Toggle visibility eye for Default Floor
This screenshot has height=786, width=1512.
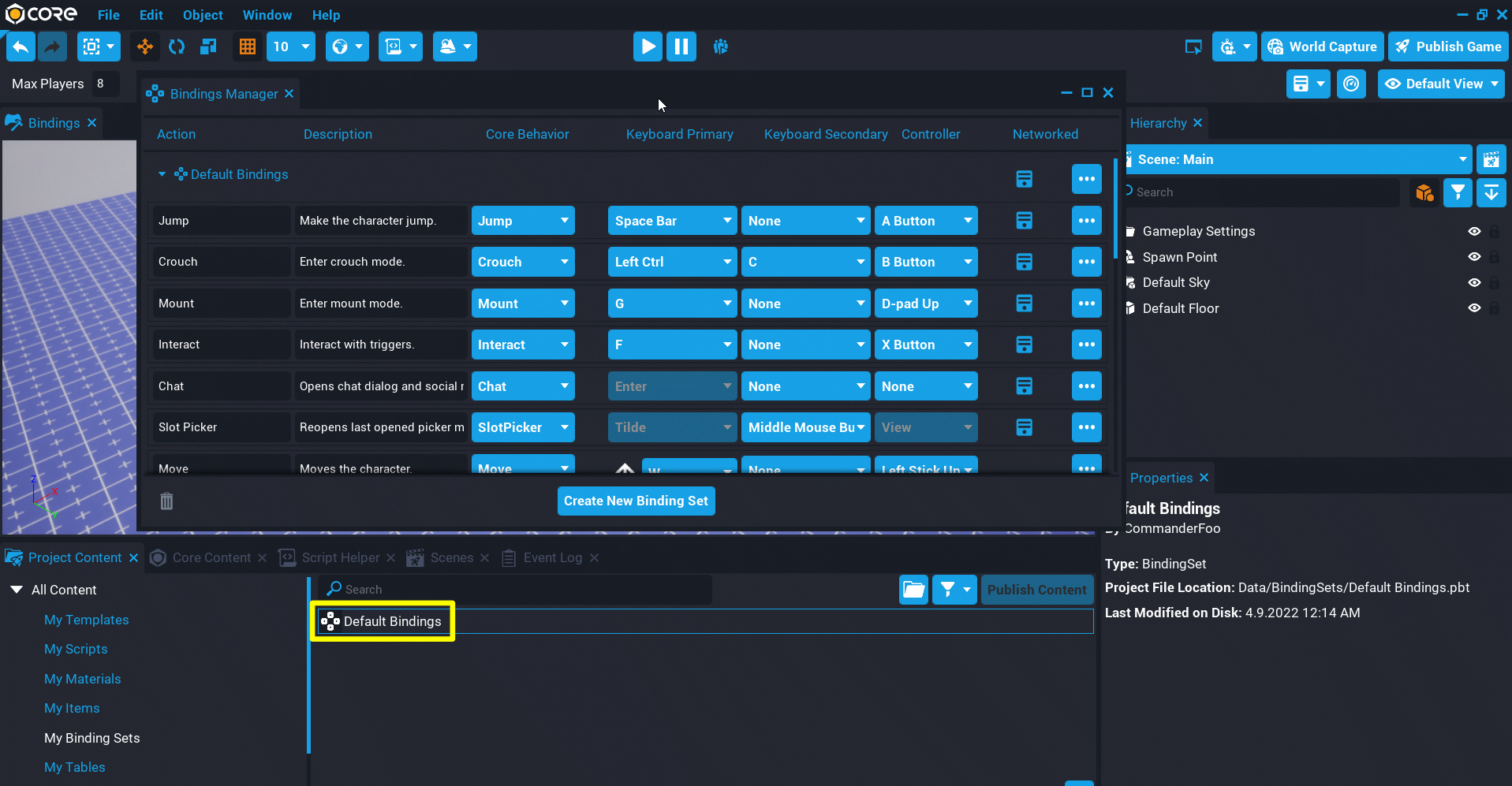coord(1473,308)
